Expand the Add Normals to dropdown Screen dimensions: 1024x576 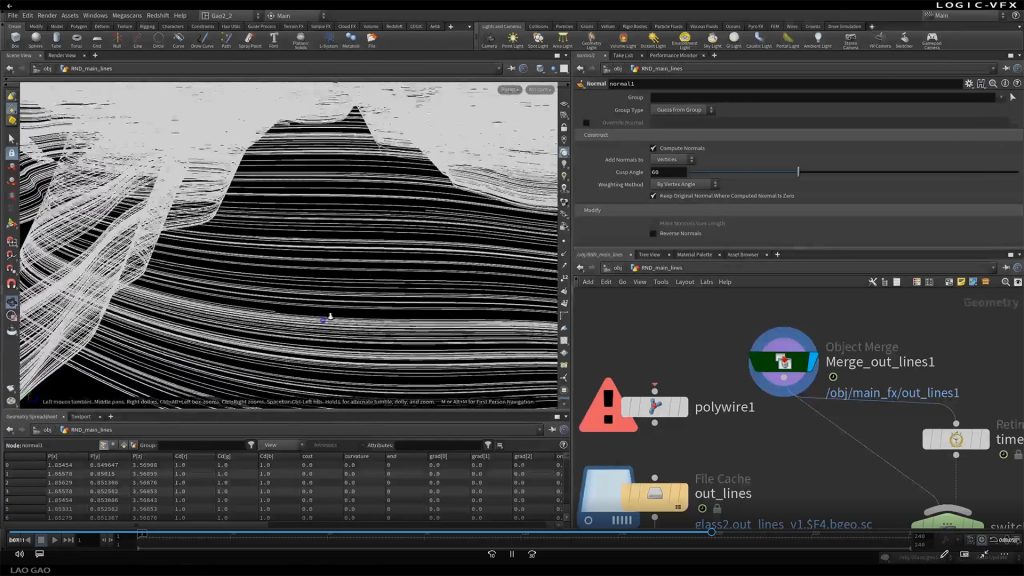click(x=673, y=160)
